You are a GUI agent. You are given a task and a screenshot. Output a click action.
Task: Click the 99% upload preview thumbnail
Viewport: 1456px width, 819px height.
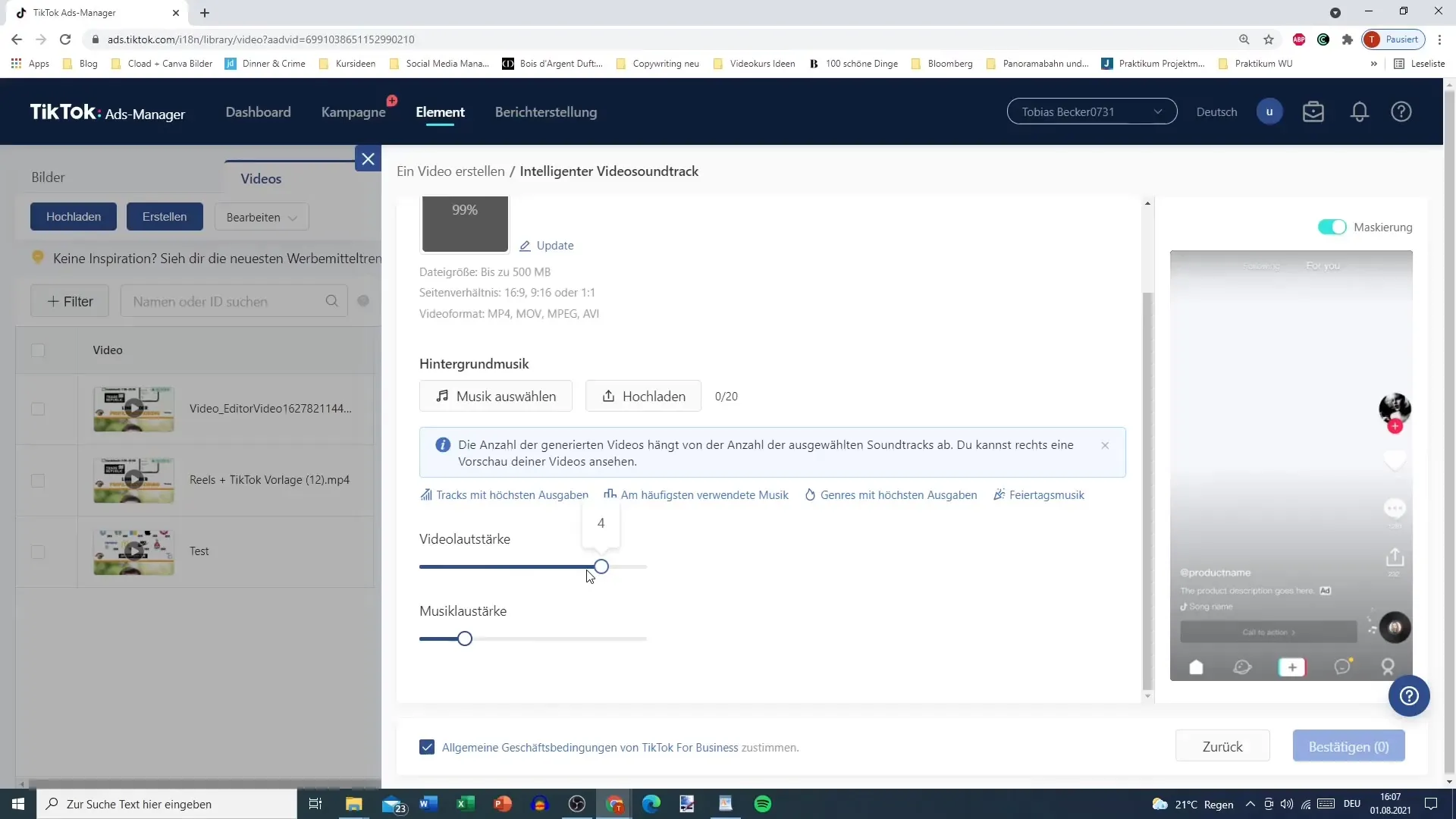(465, 224)
